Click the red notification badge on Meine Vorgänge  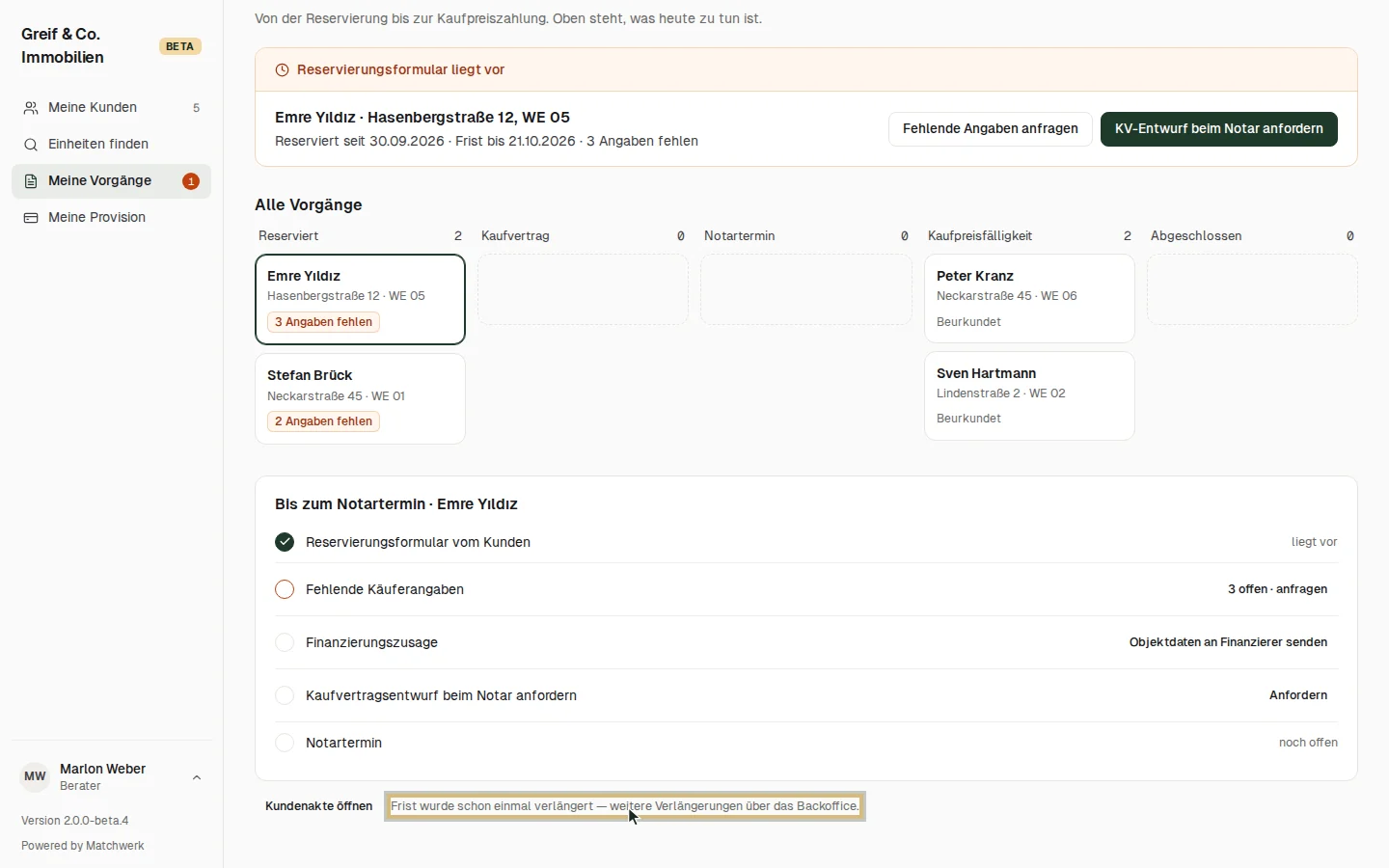191,181
